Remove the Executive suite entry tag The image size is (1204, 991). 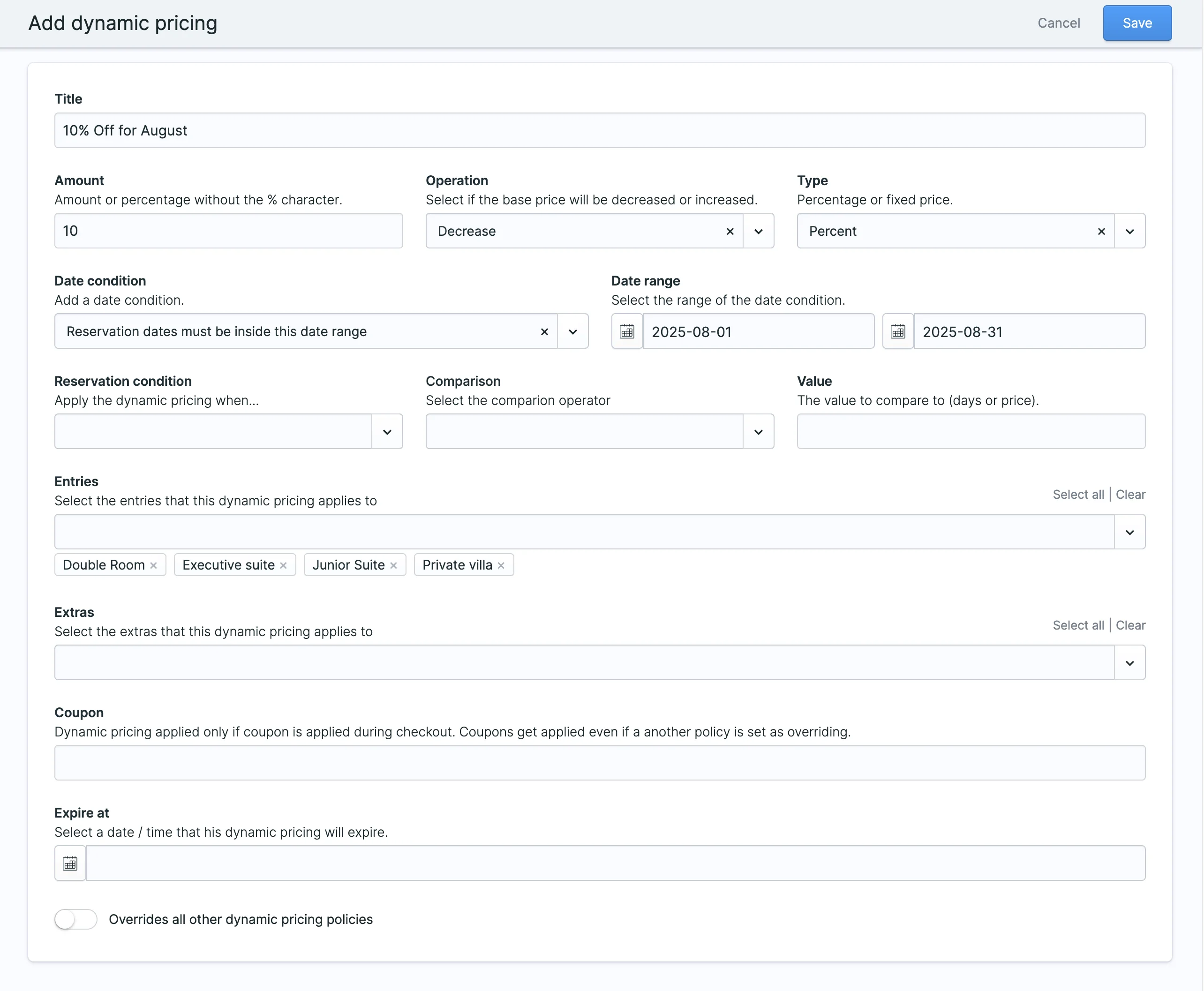pyautogui.click(x=283, y=565)
